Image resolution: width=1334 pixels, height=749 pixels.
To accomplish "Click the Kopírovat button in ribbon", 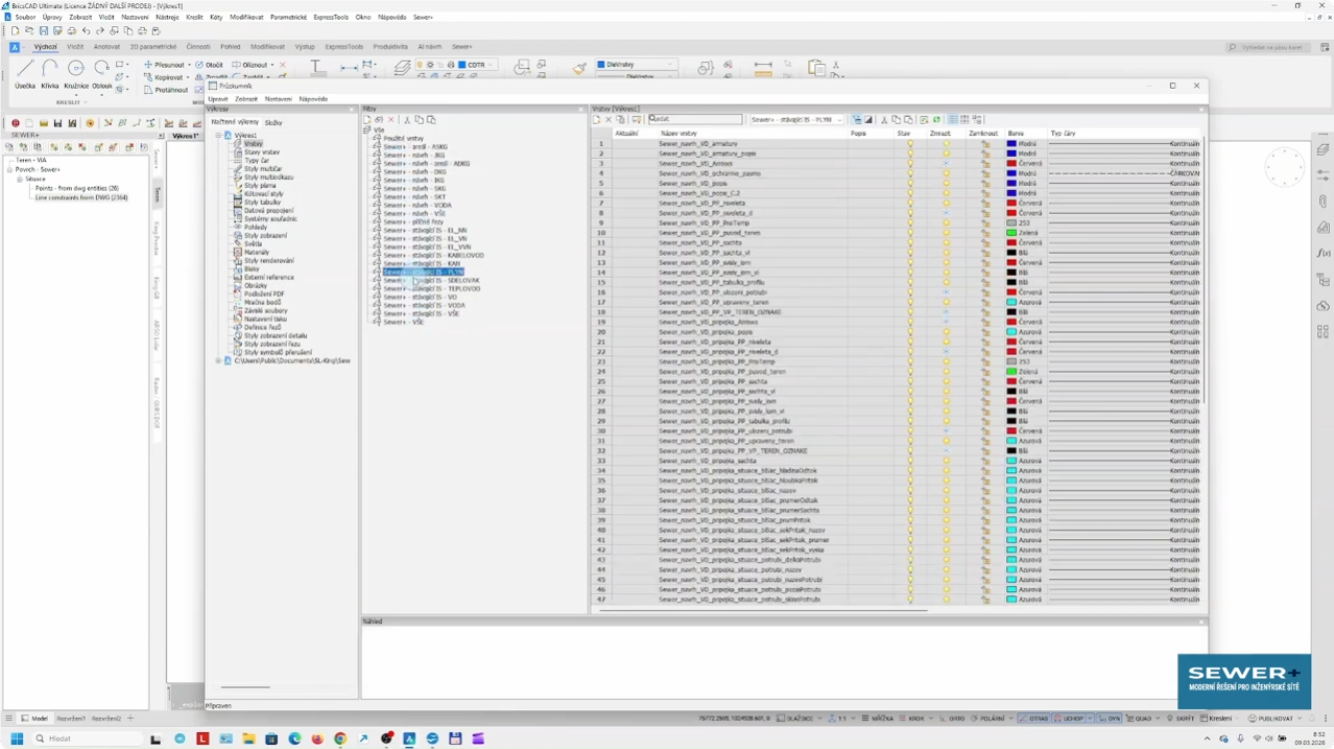I will coord(166,77).
